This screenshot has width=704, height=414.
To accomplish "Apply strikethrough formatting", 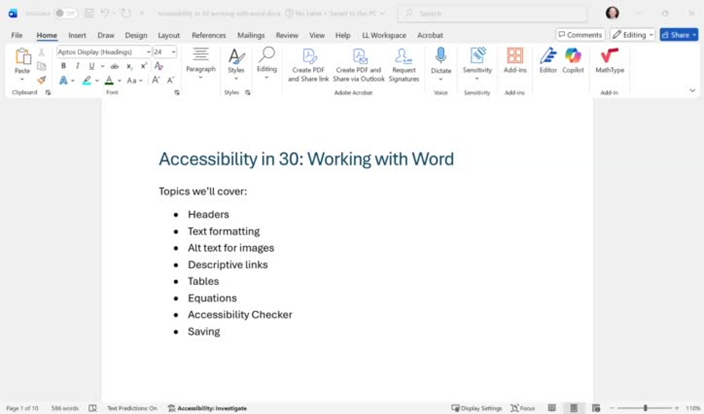I will pyautogui.click(x=114, y=66).
